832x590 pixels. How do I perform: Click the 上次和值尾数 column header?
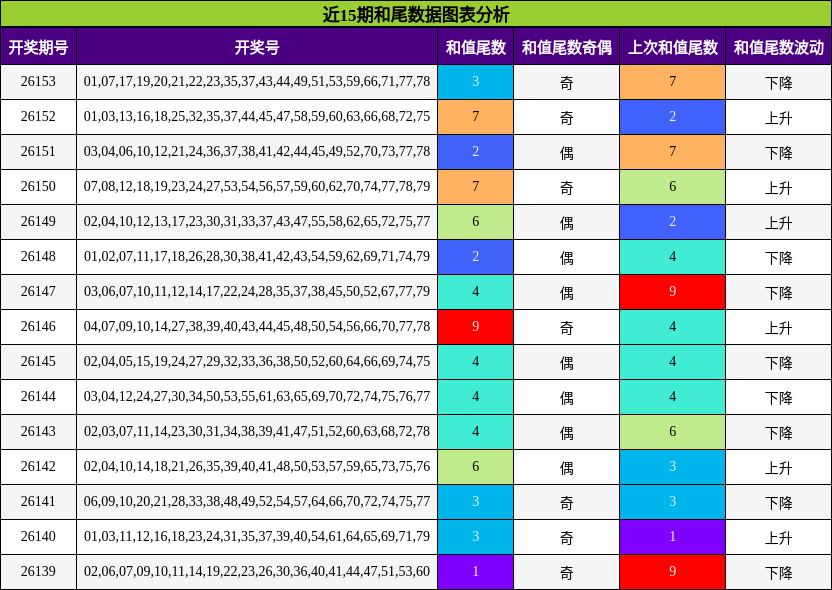[672, 47]
